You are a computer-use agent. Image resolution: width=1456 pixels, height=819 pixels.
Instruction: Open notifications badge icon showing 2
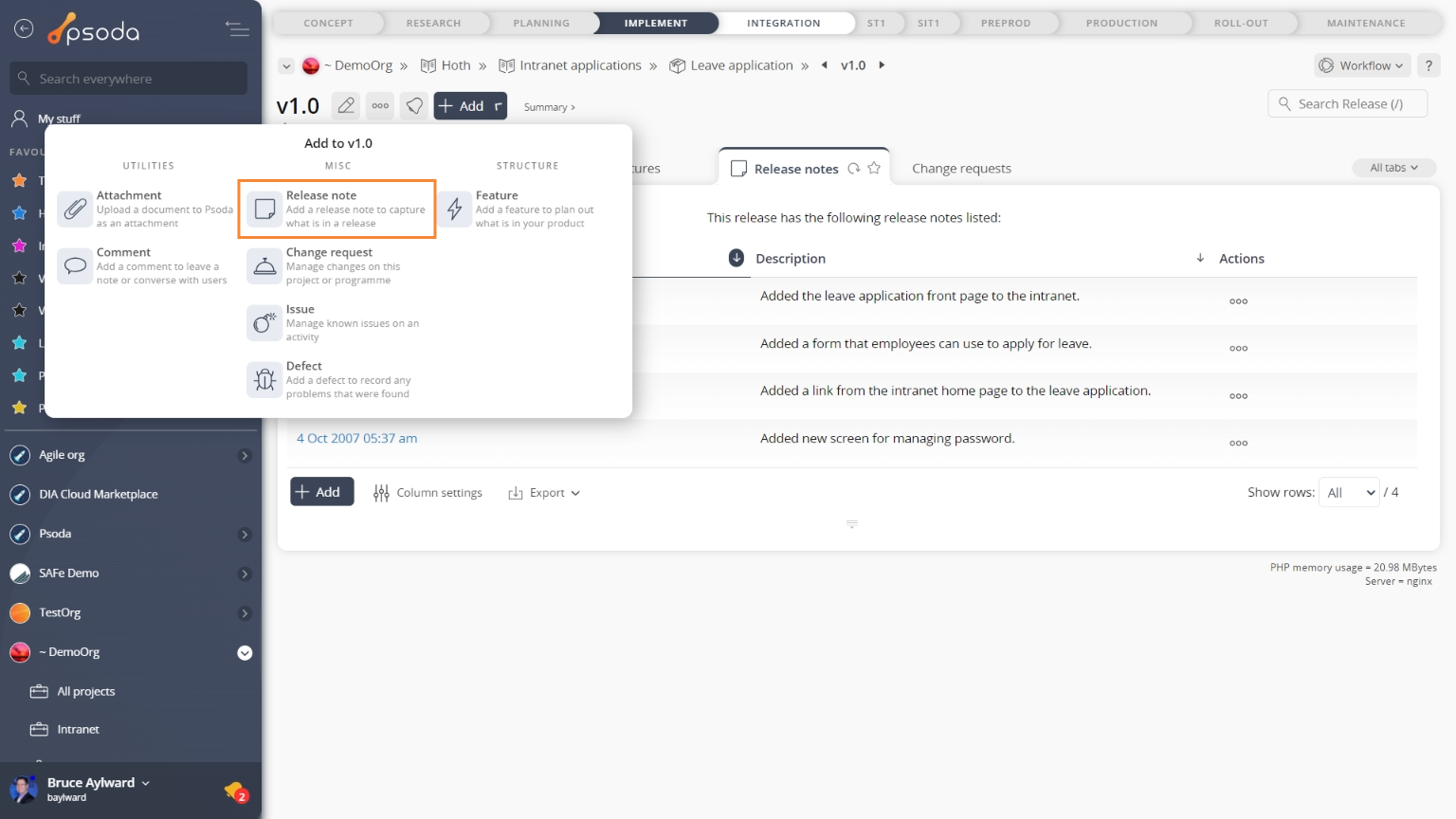(236, 792)
